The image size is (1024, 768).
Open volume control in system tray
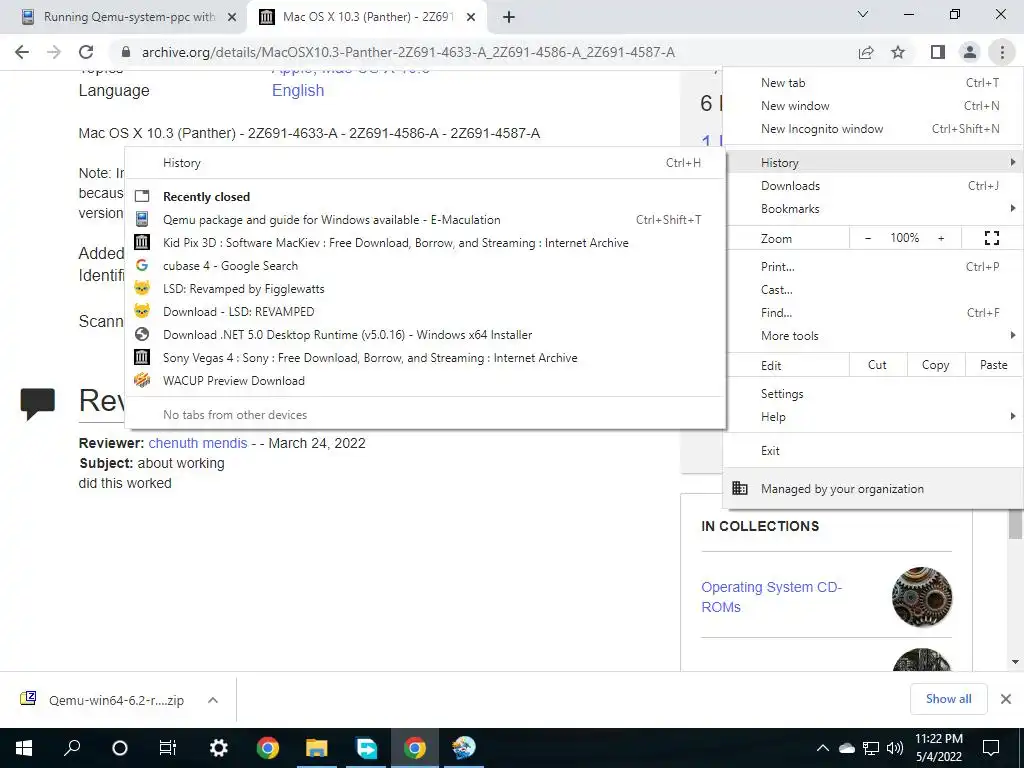coord(895,748)
